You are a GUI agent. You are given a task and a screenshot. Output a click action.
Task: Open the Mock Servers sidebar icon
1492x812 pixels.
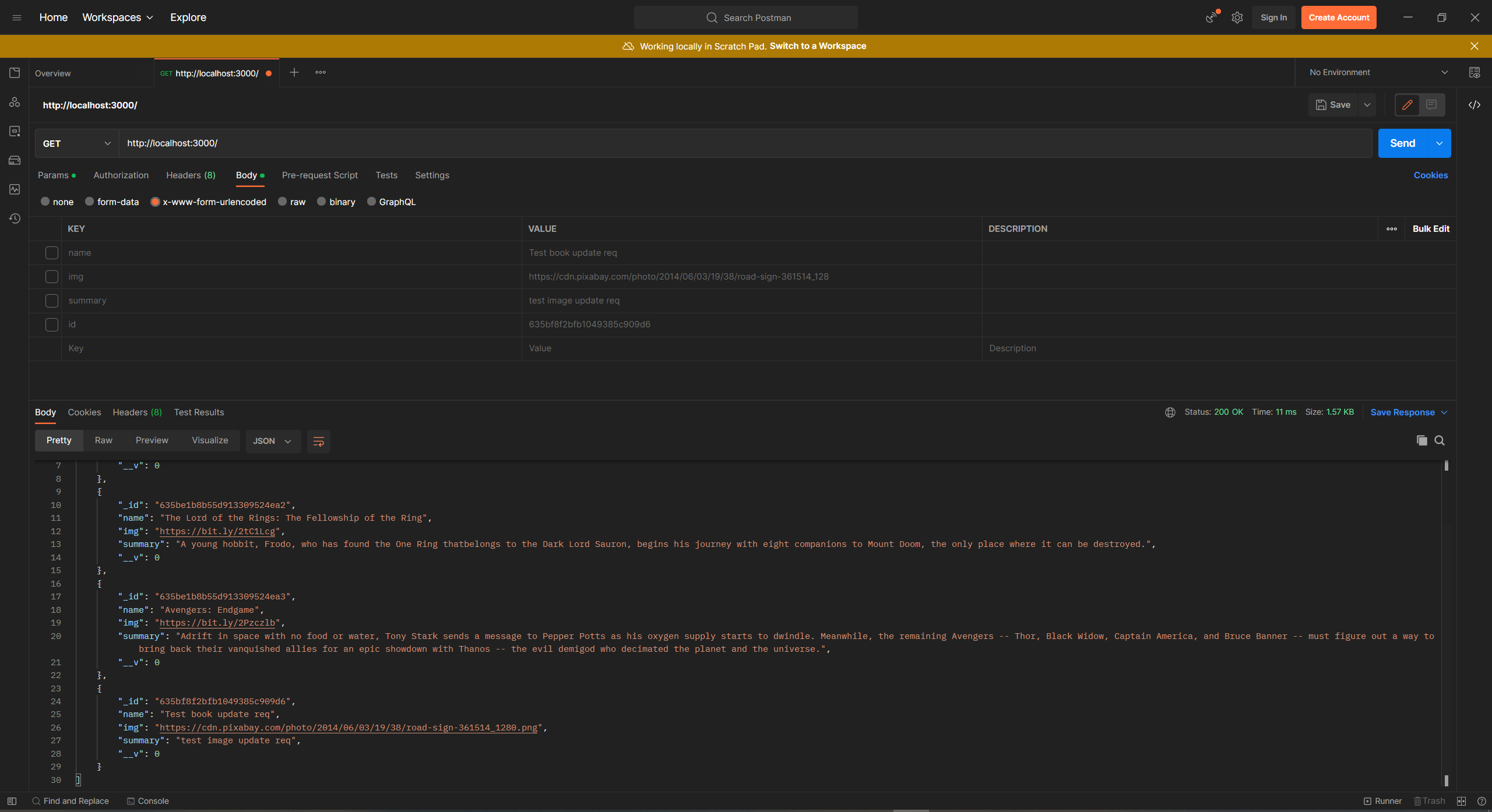[x=15, y=160]
